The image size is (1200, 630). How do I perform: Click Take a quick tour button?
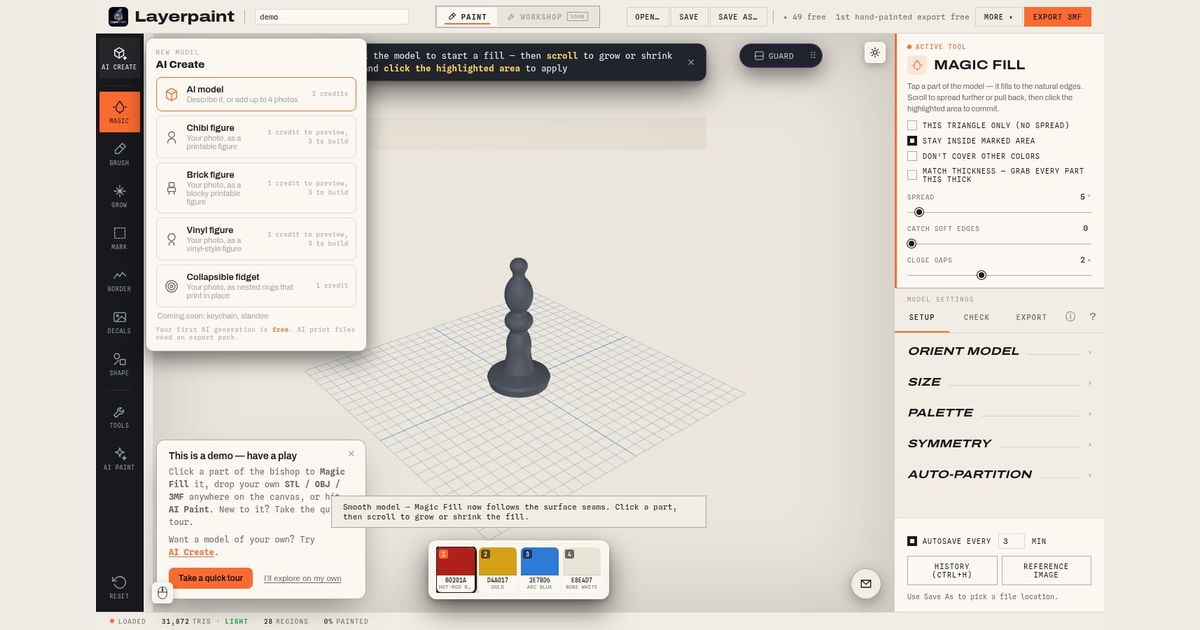point(210,578)
